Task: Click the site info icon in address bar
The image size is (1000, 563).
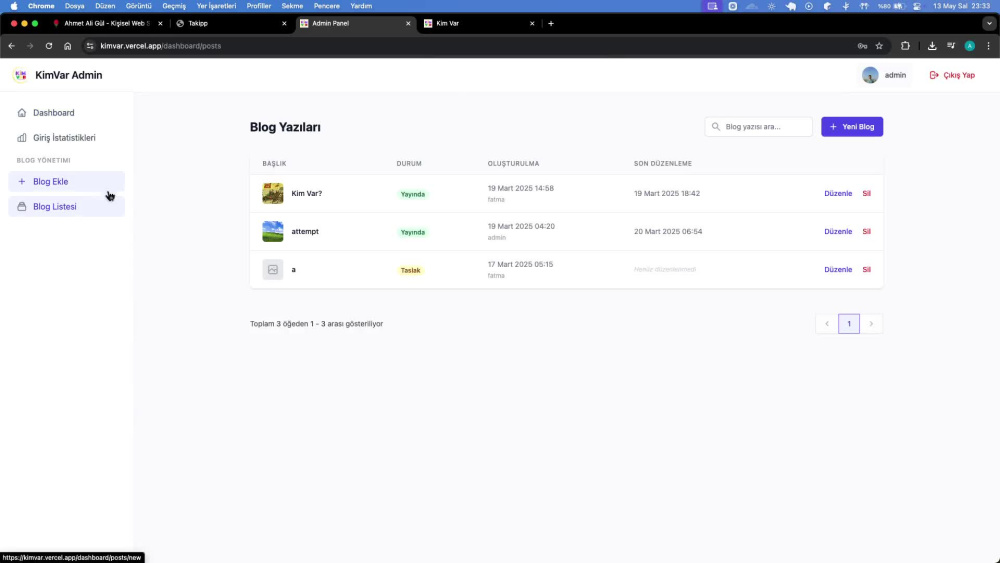Action: click(x=90, y=46)
